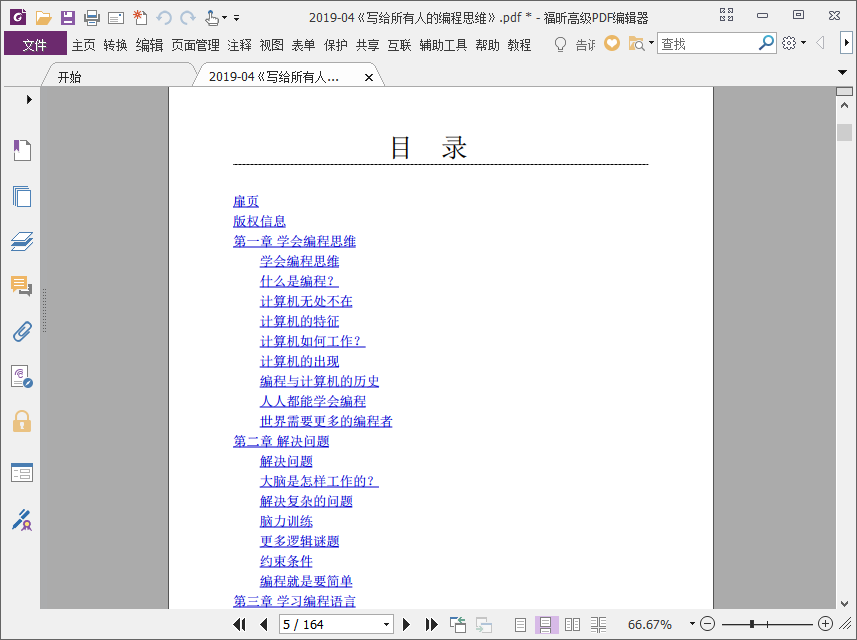This screenshot has height=640, width=857.
Task: Open the pen certificate sign panel
Action: (22, 520)
